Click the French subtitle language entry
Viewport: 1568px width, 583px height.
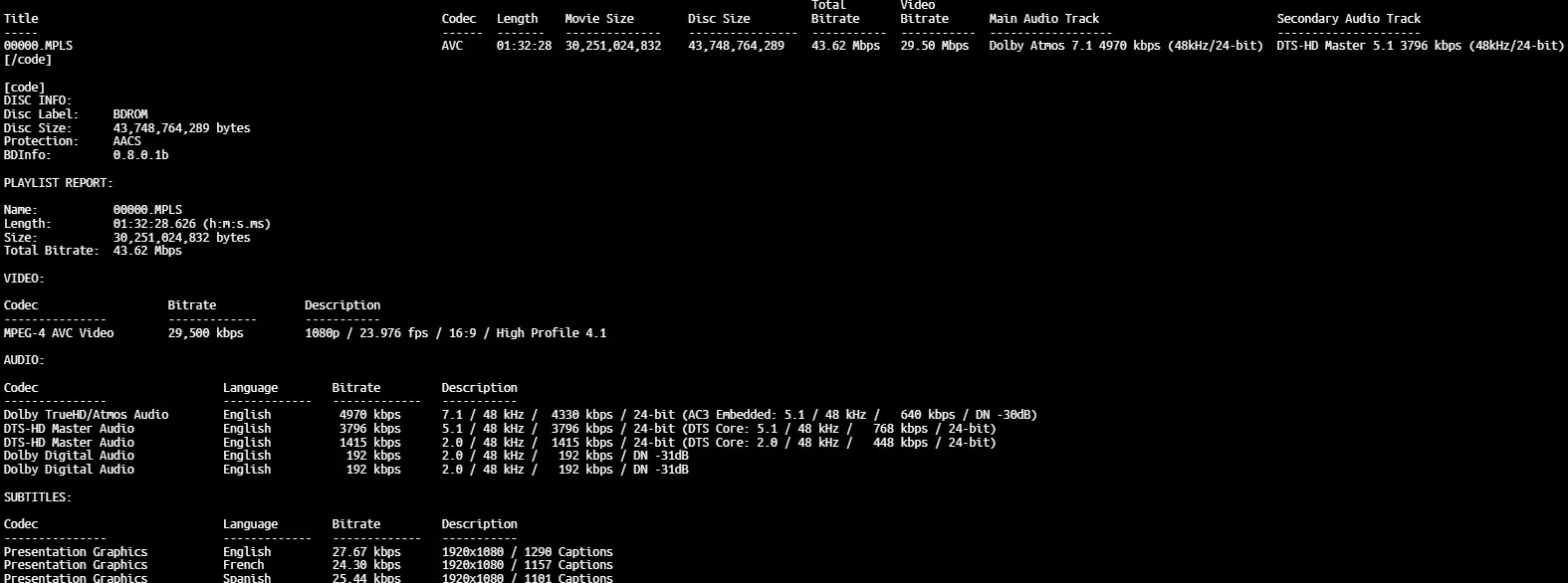point(244,565)
